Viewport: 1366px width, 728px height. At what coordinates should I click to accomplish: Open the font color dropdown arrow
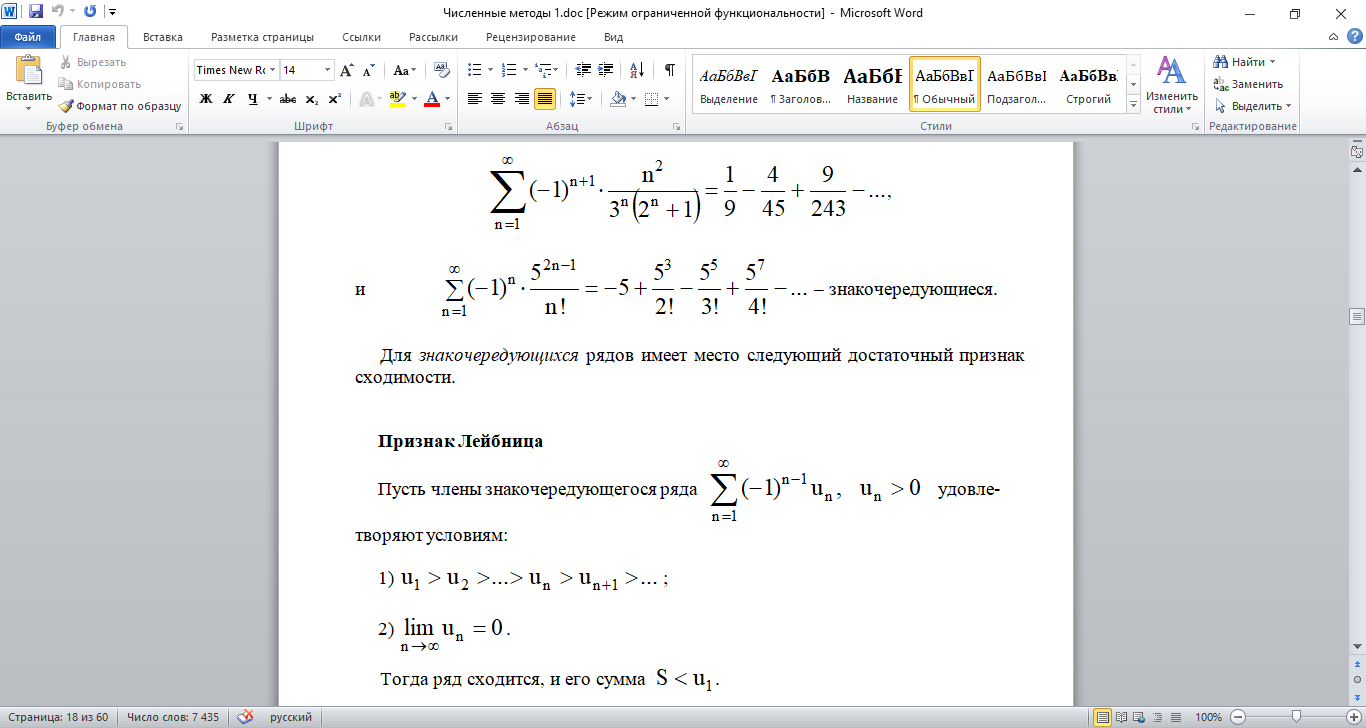click(447, 99)
